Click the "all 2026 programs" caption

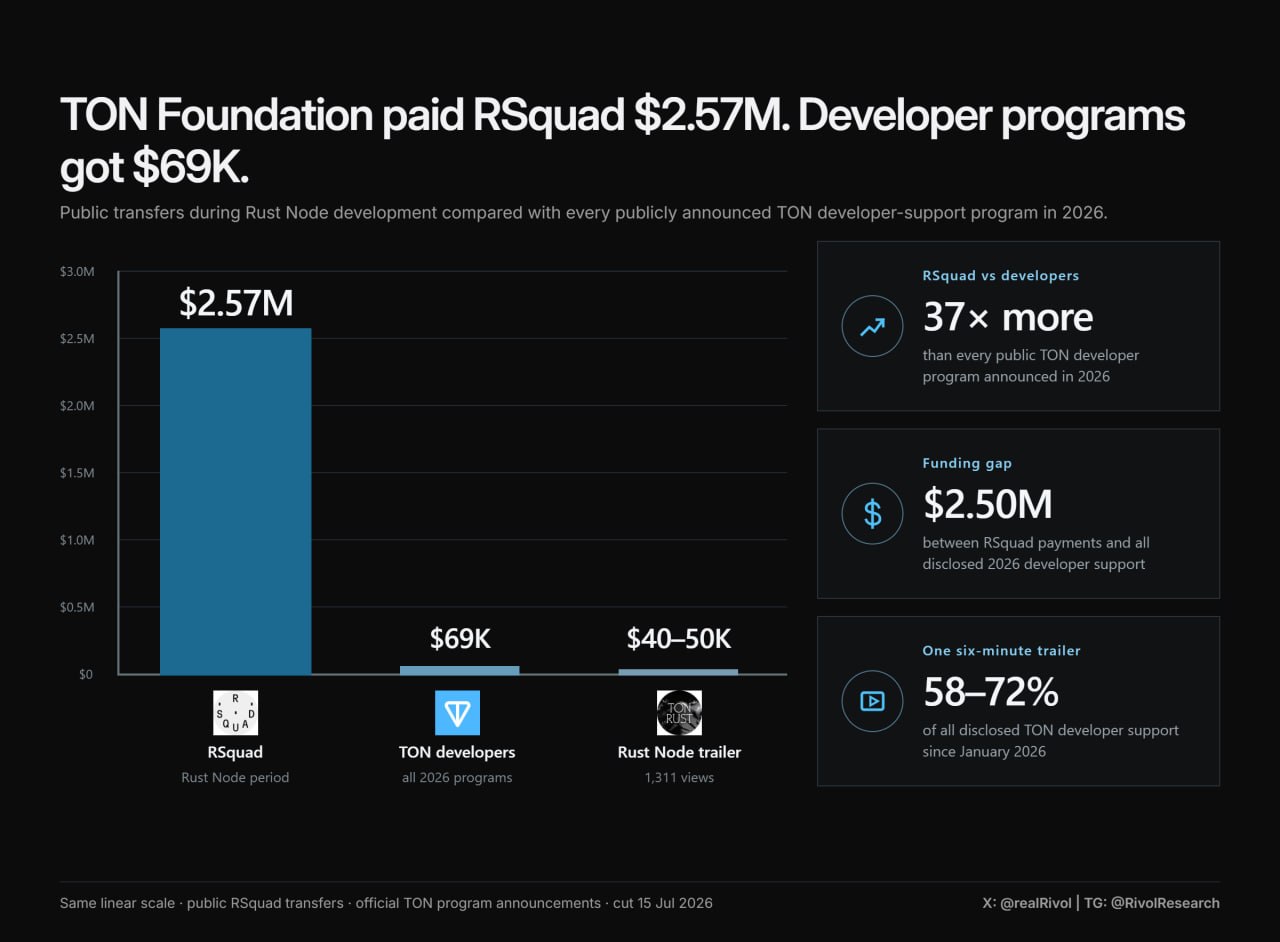(457, 777)
